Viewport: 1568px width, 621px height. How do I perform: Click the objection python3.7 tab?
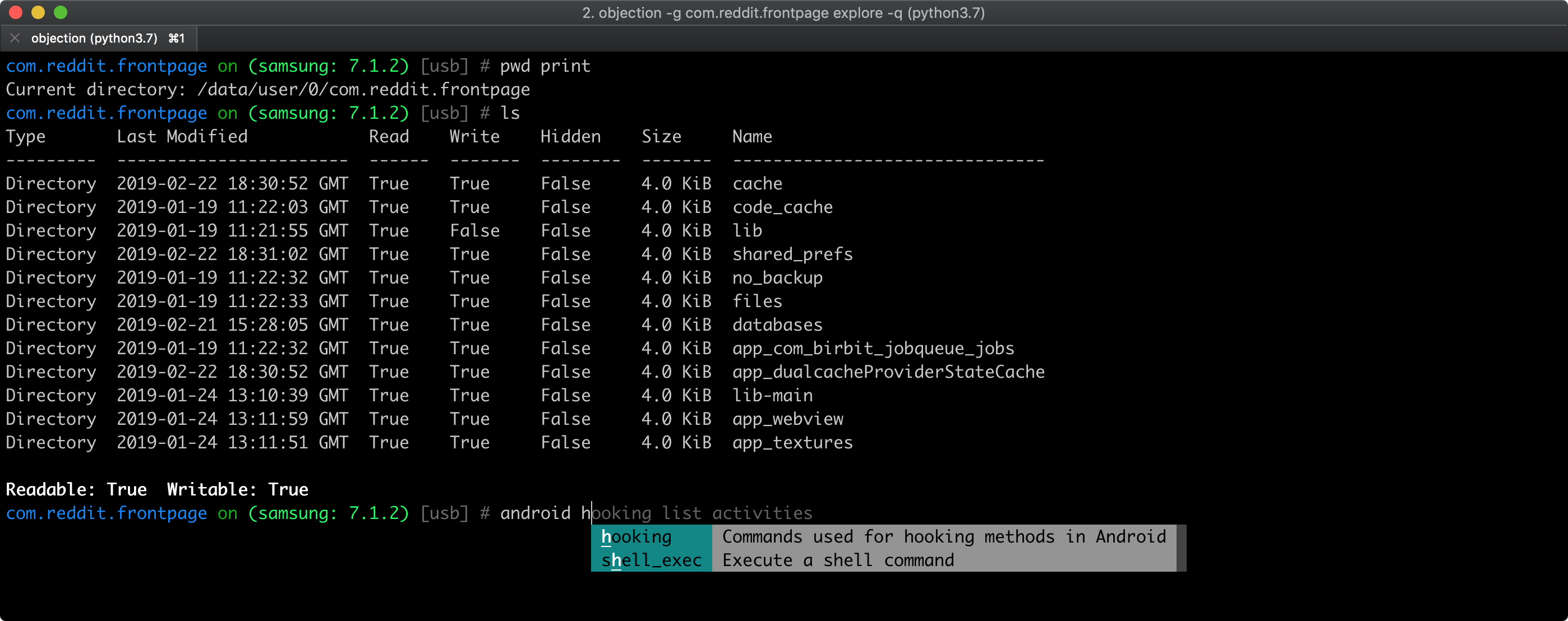98,38
